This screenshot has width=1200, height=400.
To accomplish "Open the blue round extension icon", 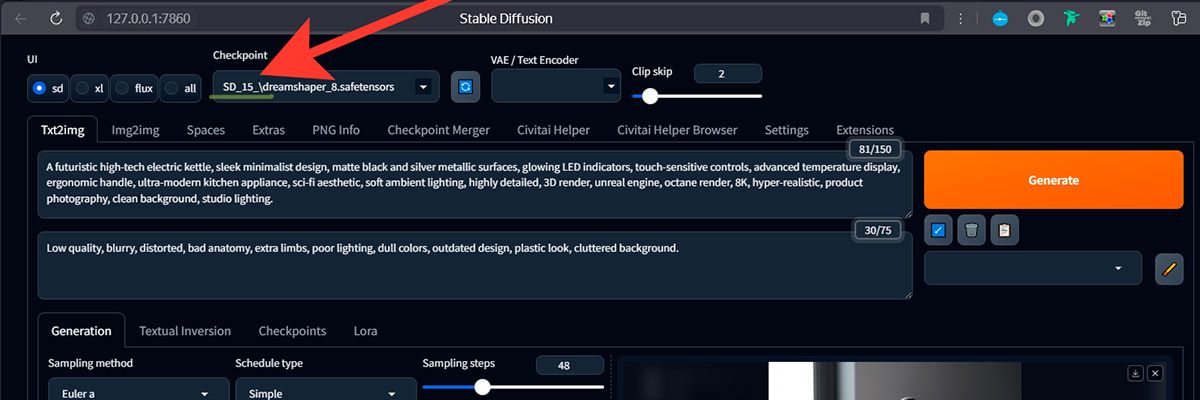I will [x=1001, y=18].
